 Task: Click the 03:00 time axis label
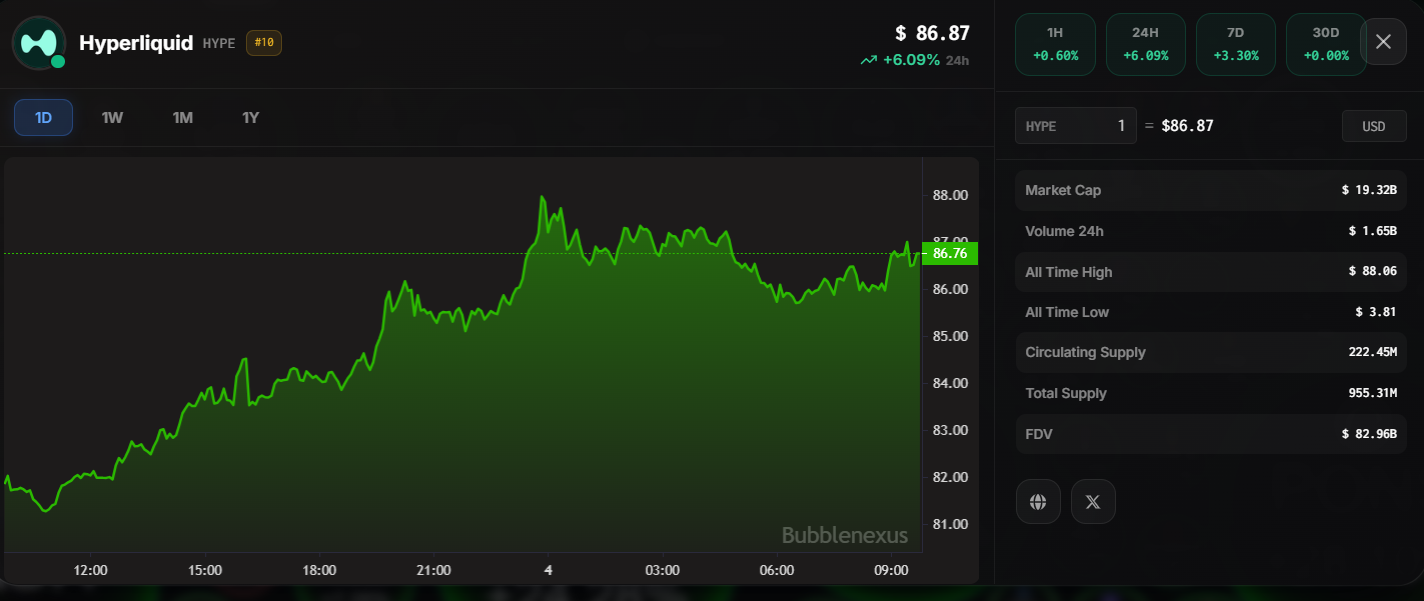click(662, 570)
